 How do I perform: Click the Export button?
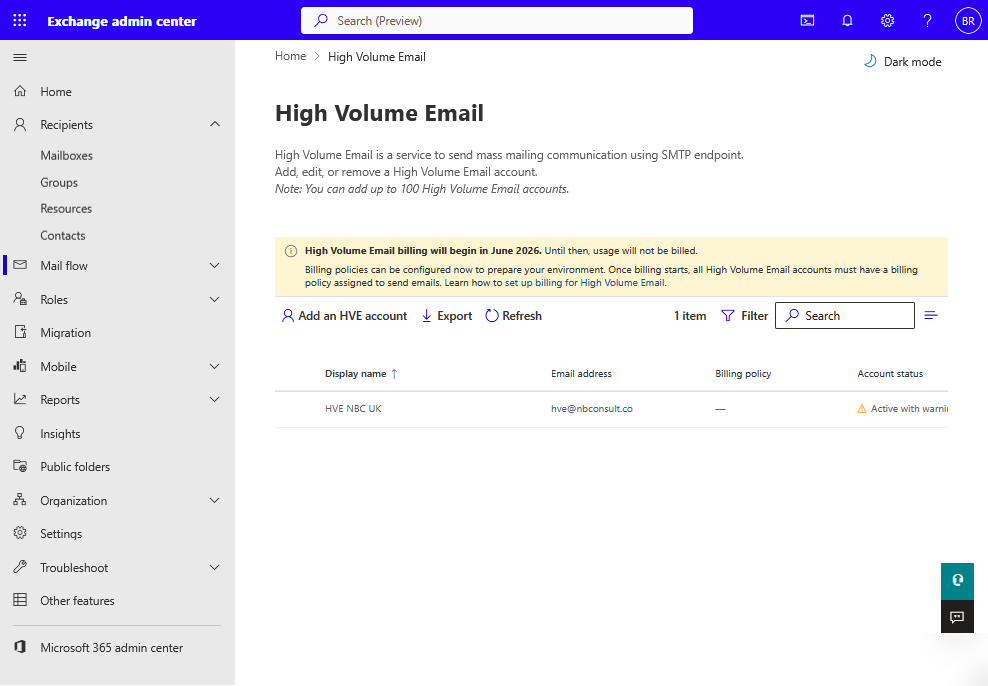point(446,316)
